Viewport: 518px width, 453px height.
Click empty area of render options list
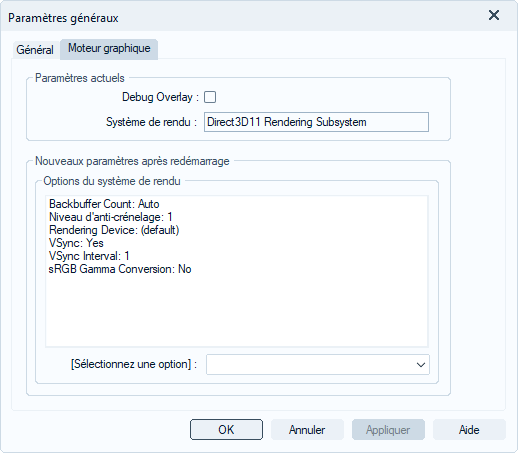pyautogui.click(x=237, y=310)
